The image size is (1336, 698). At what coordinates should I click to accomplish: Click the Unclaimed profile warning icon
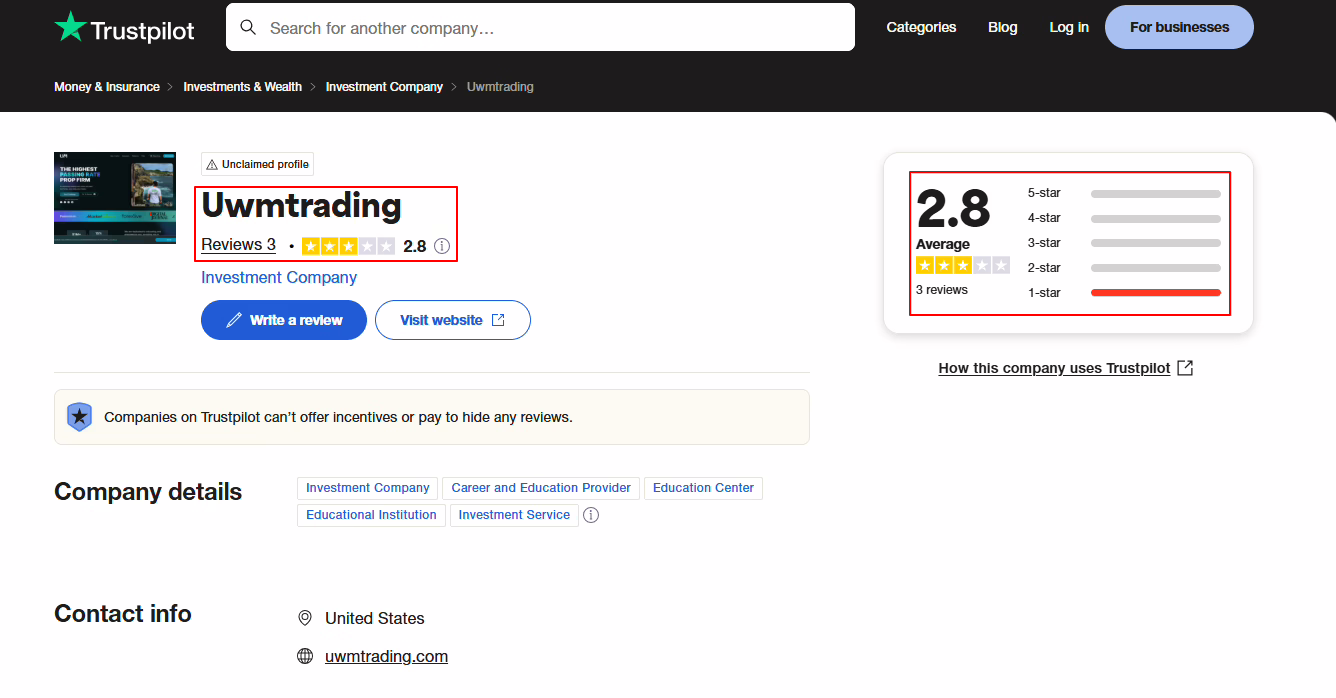point(212,164)
